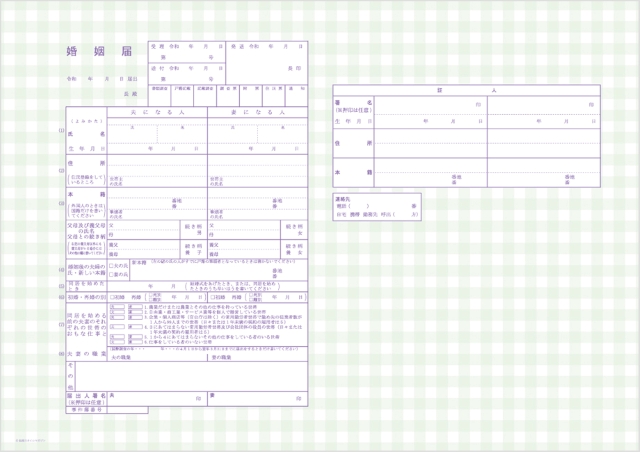This screenshot has height=452, width=640.
Task: Click second witness 住所 address field
Action: coord(544,143)
